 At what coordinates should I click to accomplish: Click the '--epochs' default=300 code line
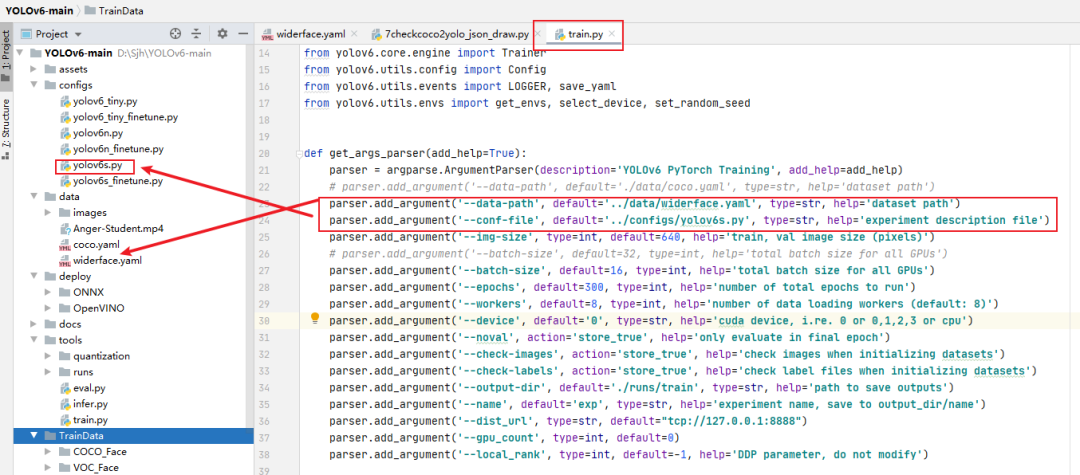point(622,287)
